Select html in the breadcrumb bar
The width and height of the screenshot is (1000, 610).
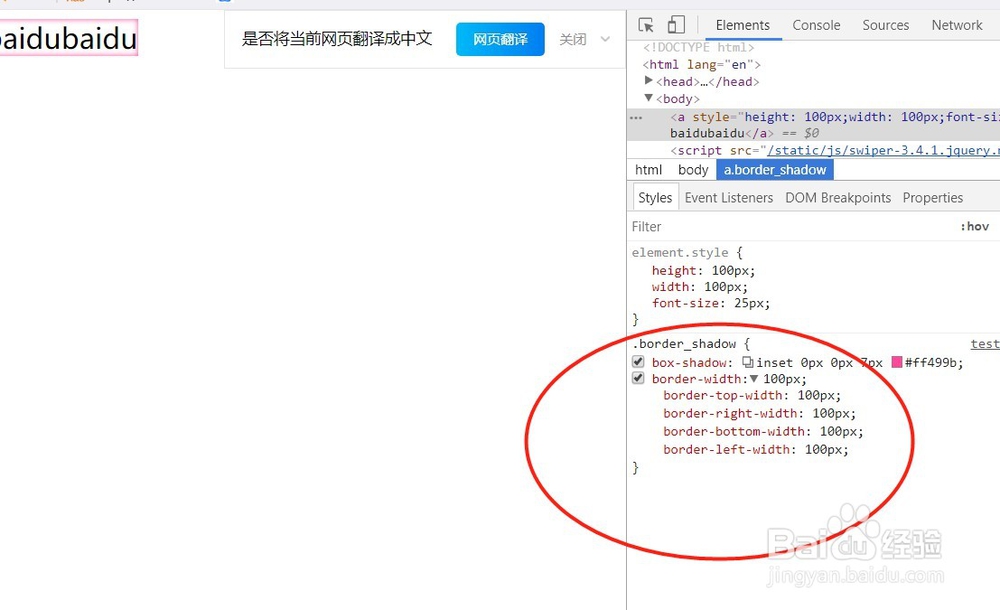coord(648,170)
